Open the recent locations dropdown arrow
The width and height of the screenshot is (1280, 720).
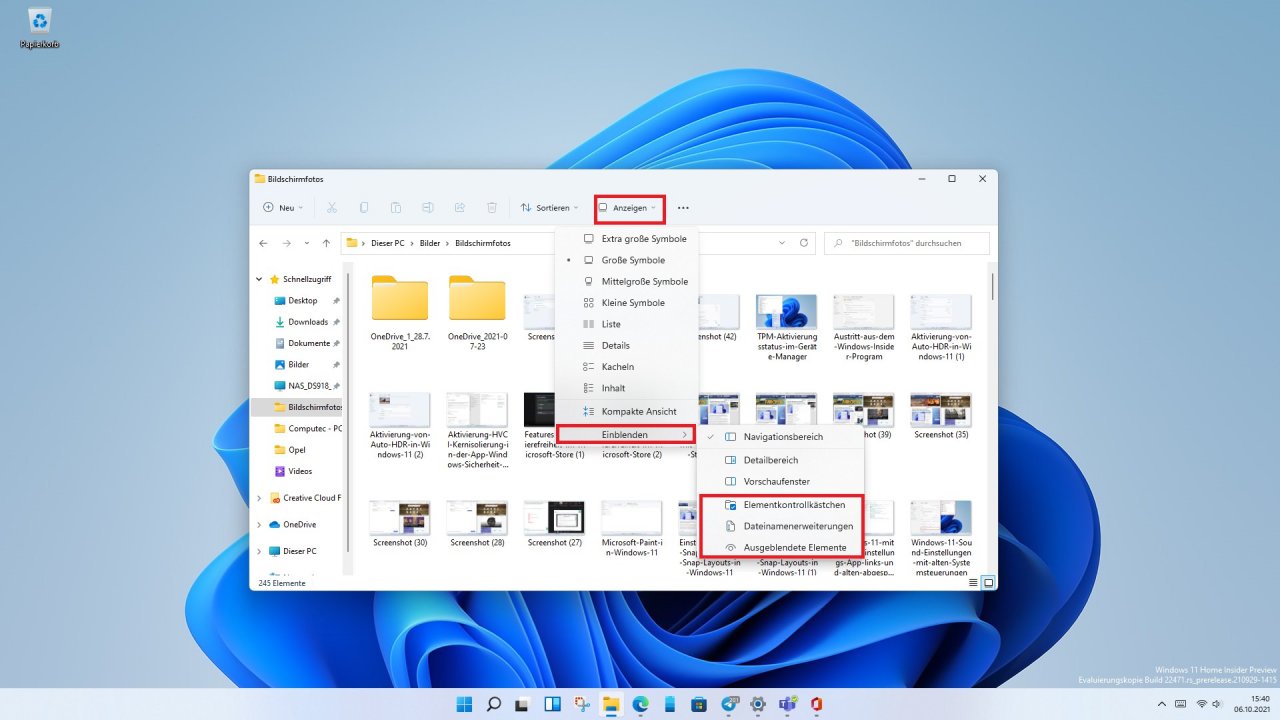pyautogui.click(x=307, y=243)
